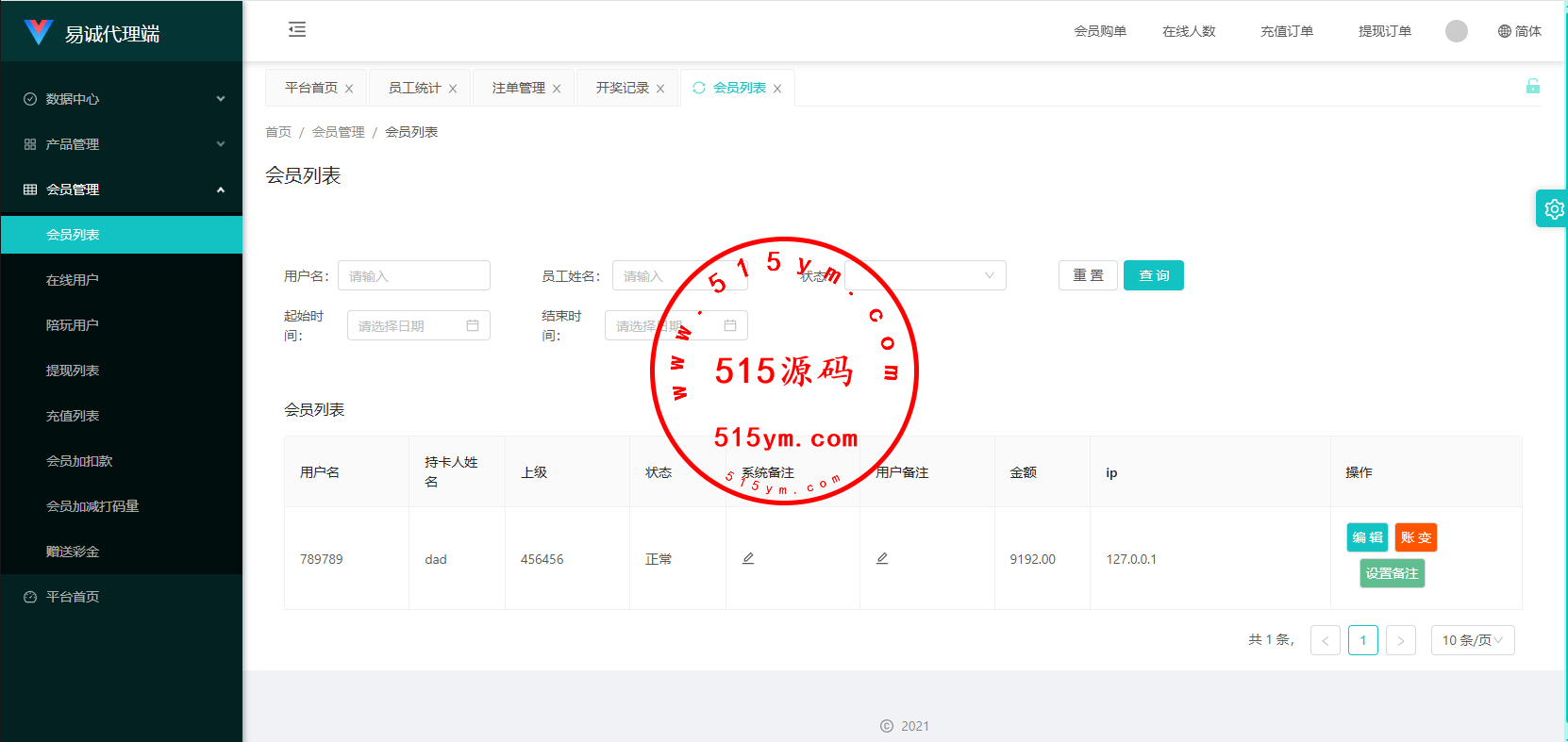Expand the 数据中心 sidebar menu
Image resolution: width=1568 pixels, height=742 pixels.
click(122, 99)
